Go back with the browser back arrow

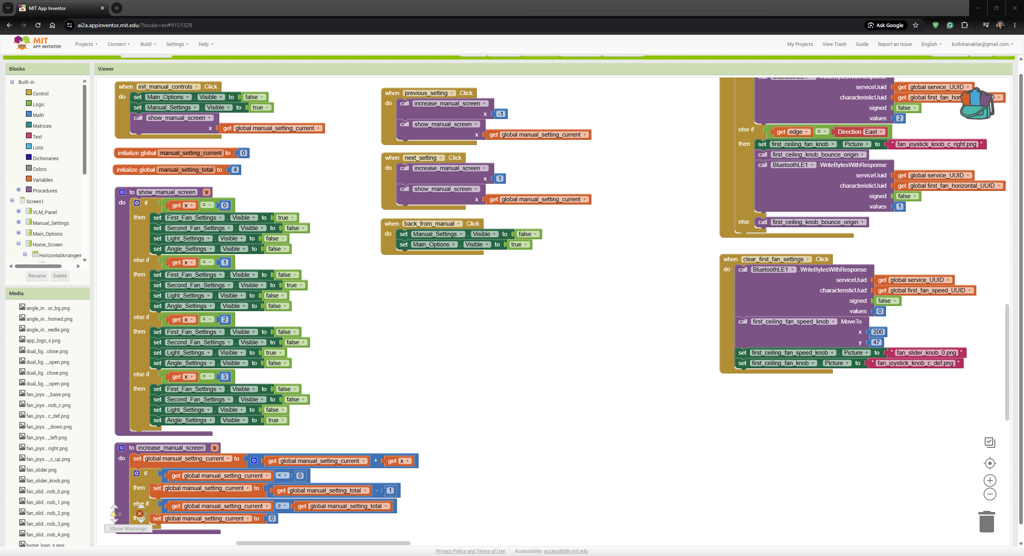click(x=9, y=25)
